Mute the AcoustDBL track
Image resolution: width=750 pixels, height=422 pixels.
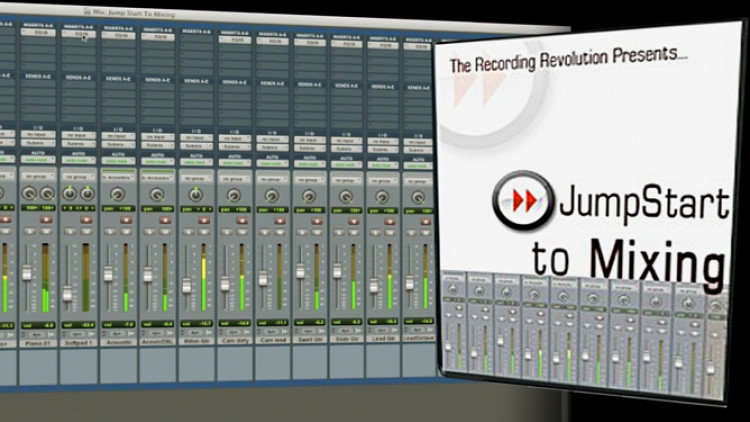[165, 232]
